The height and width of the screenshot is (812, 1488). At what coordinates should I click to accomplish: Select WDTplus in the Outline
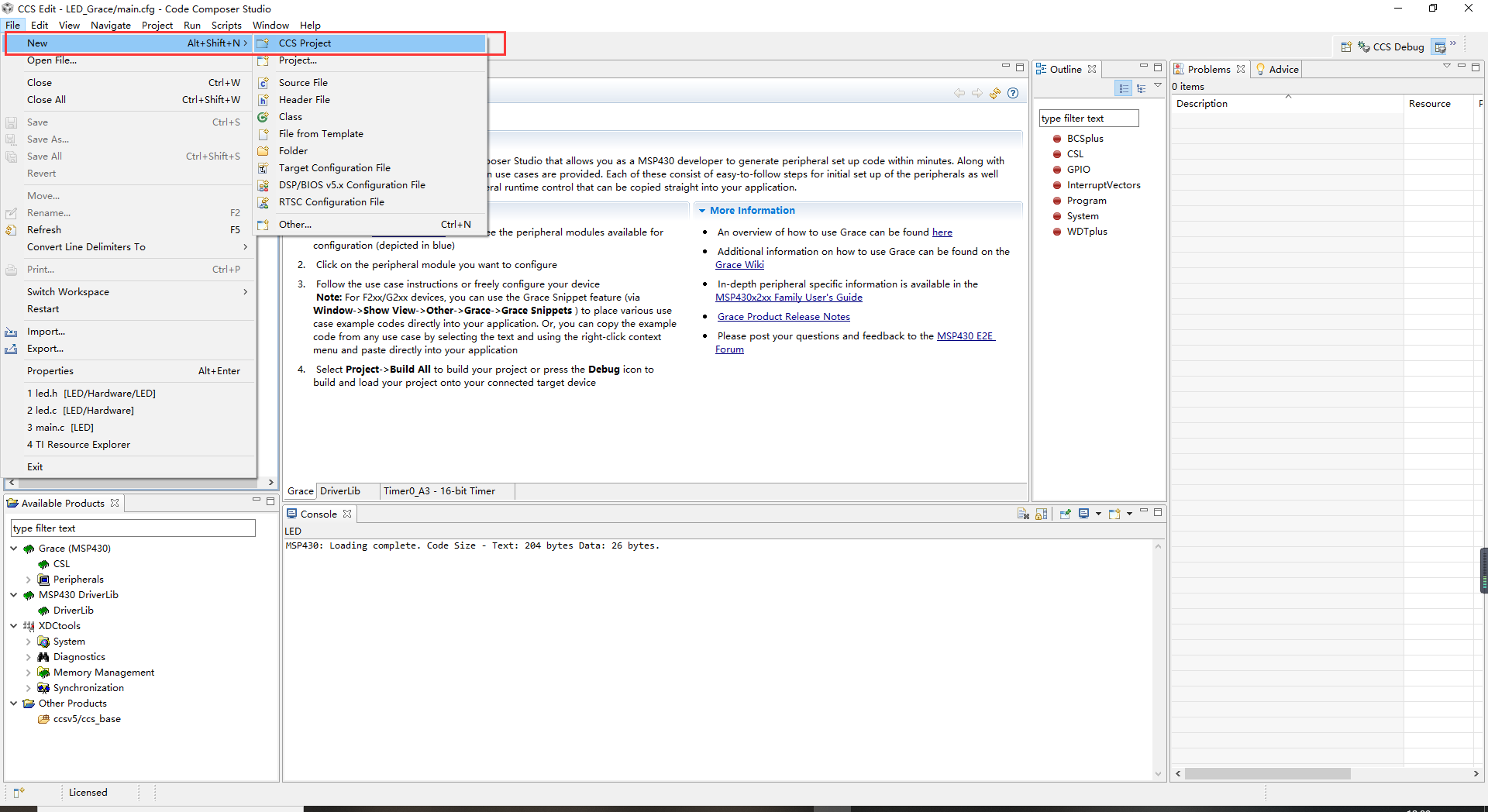[x=1087, y=232]
